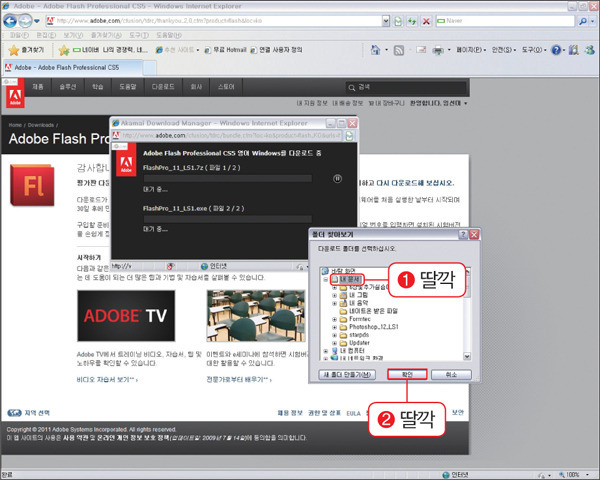Viewport: 600px width, 480px height.
Task: Click the 새 폴더 만들기(M) button
Action: tap(347, 375)
